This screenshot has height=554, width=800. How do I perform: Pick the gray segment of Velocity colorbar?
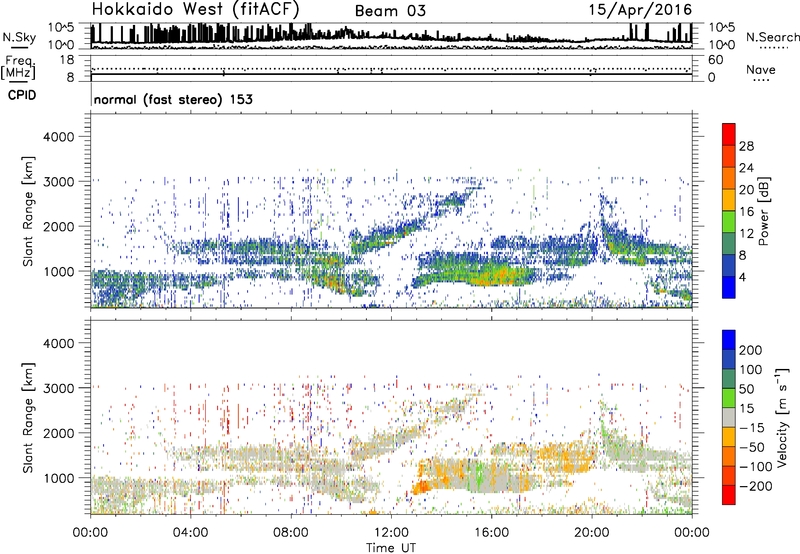(729, 417)
